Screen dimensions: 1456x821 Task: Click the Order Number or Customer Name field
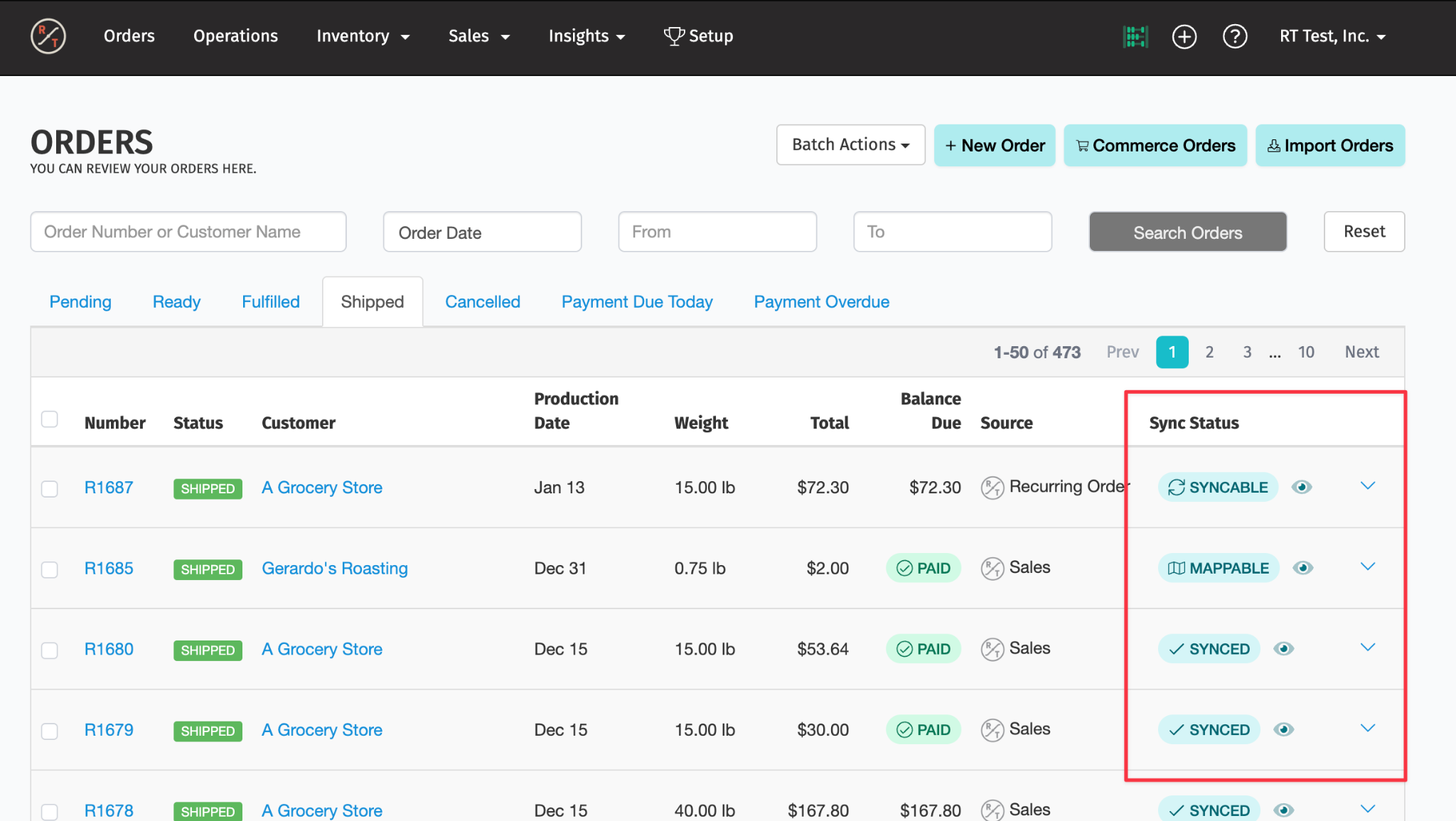[x=188, y=232]
